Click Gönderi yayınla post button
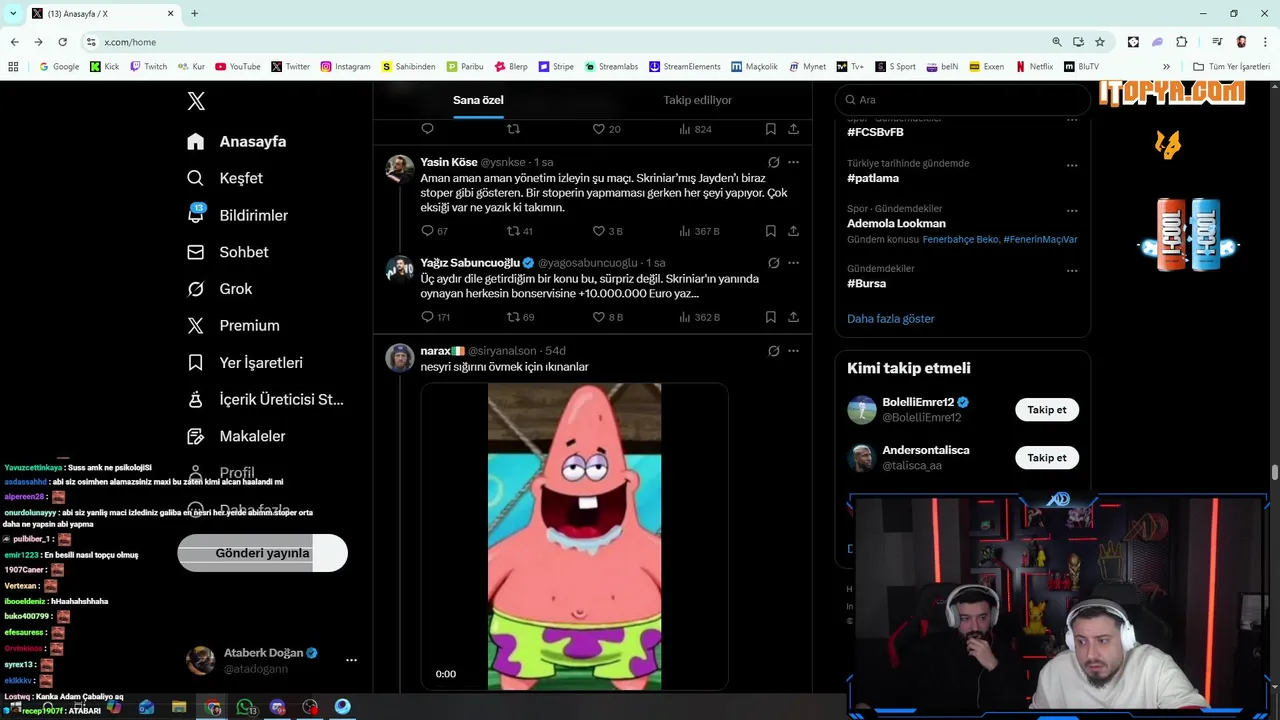Screen dimensions: 1280x720 point(262,553)
